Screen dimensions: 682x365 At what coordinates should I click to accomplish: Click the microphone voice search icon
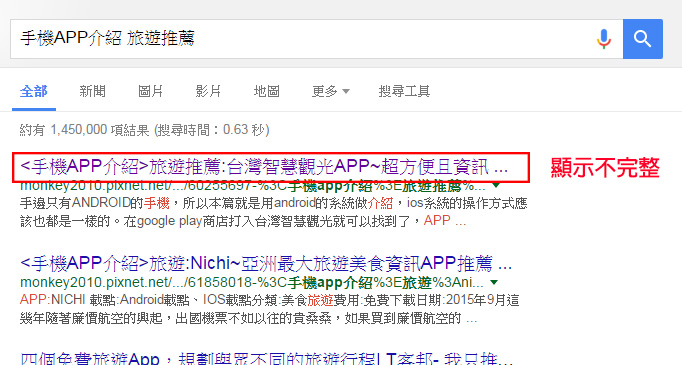(x=604, y=39)
